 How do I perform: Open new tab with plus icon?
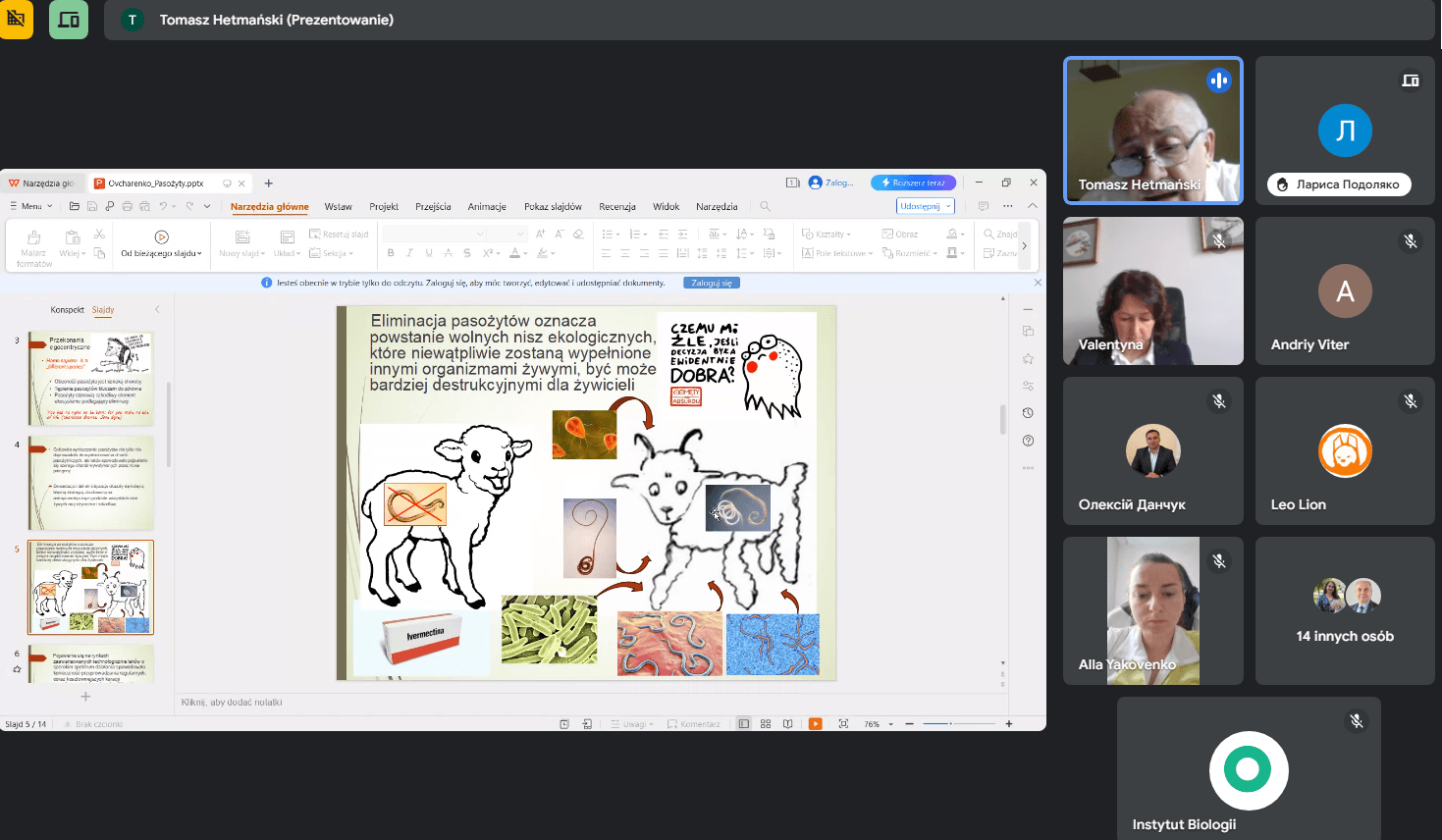point(268,183)
